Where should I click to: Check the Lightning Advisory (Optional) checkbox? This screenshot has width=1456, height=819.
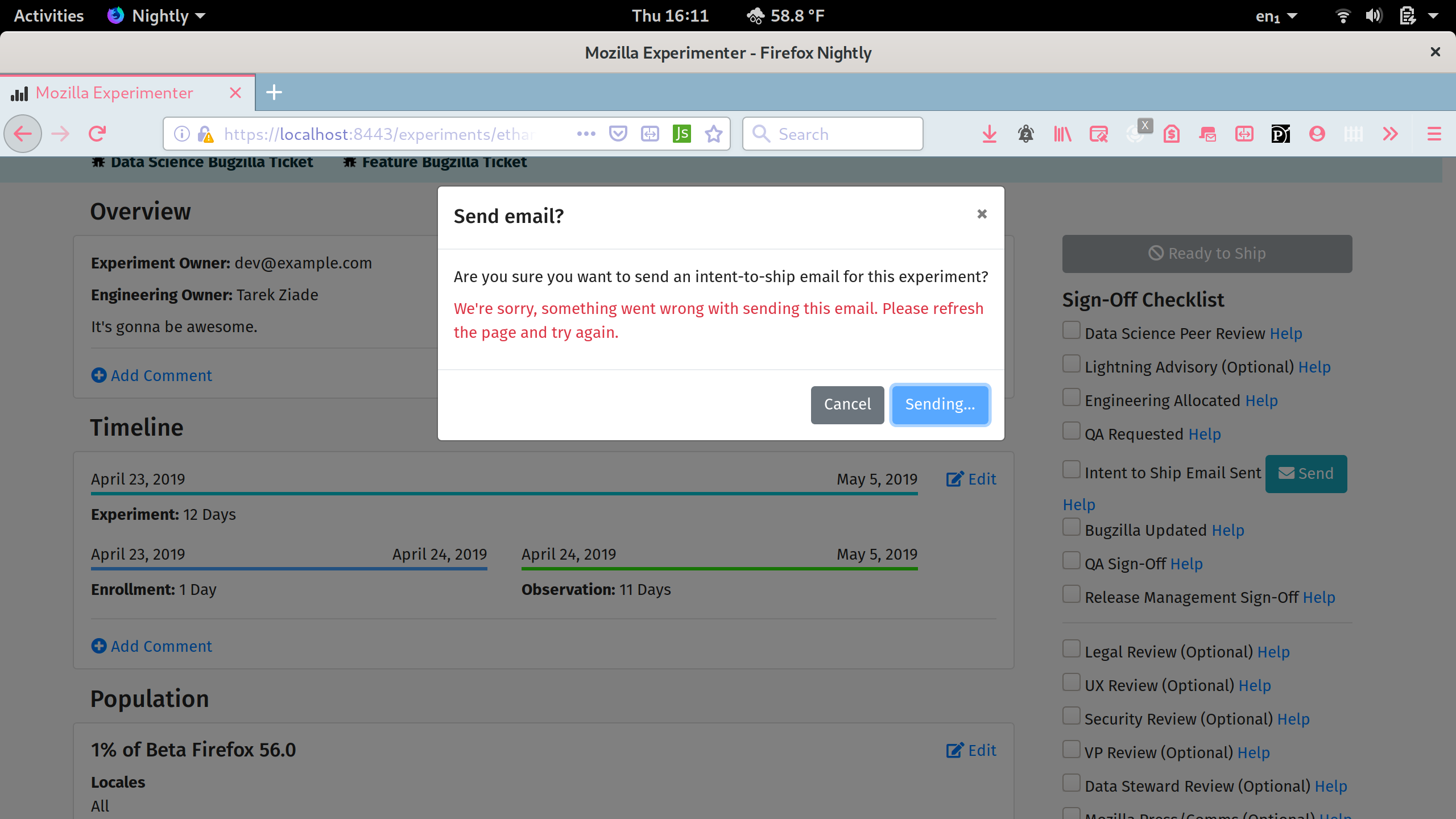click(1072, 364)
